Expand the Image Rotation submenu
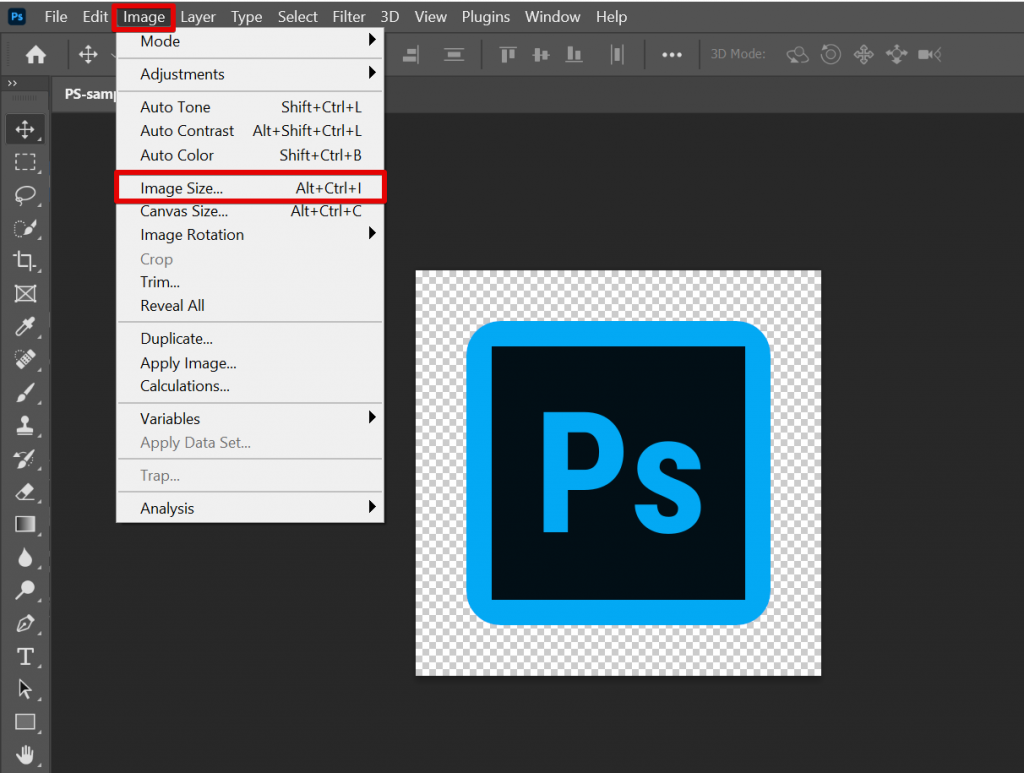1024x773 pixels. pyautogui.click(x=191, y=234)
